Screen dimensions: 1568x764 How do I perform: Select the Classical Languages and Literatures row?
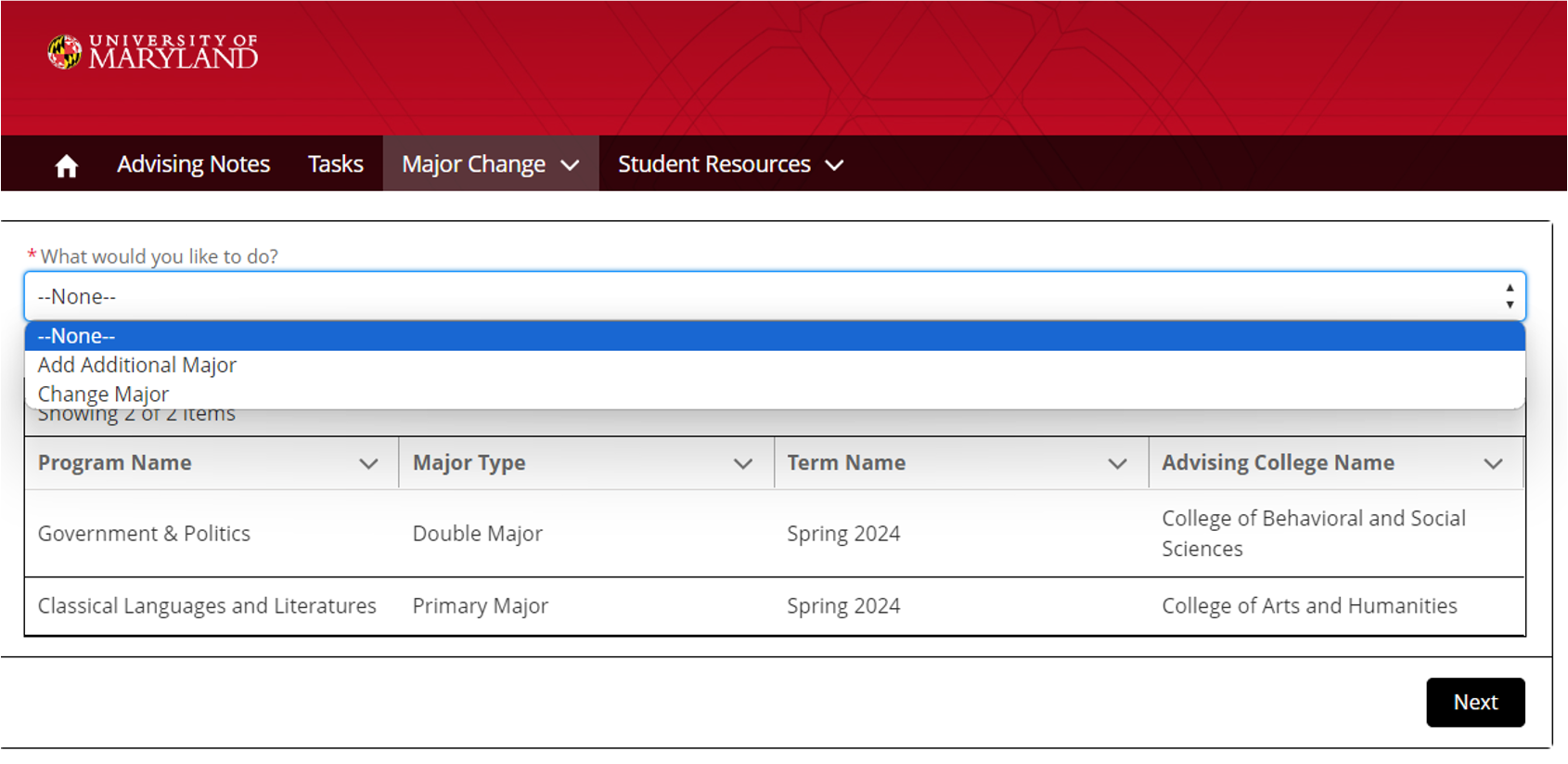[x=207, y=606]
